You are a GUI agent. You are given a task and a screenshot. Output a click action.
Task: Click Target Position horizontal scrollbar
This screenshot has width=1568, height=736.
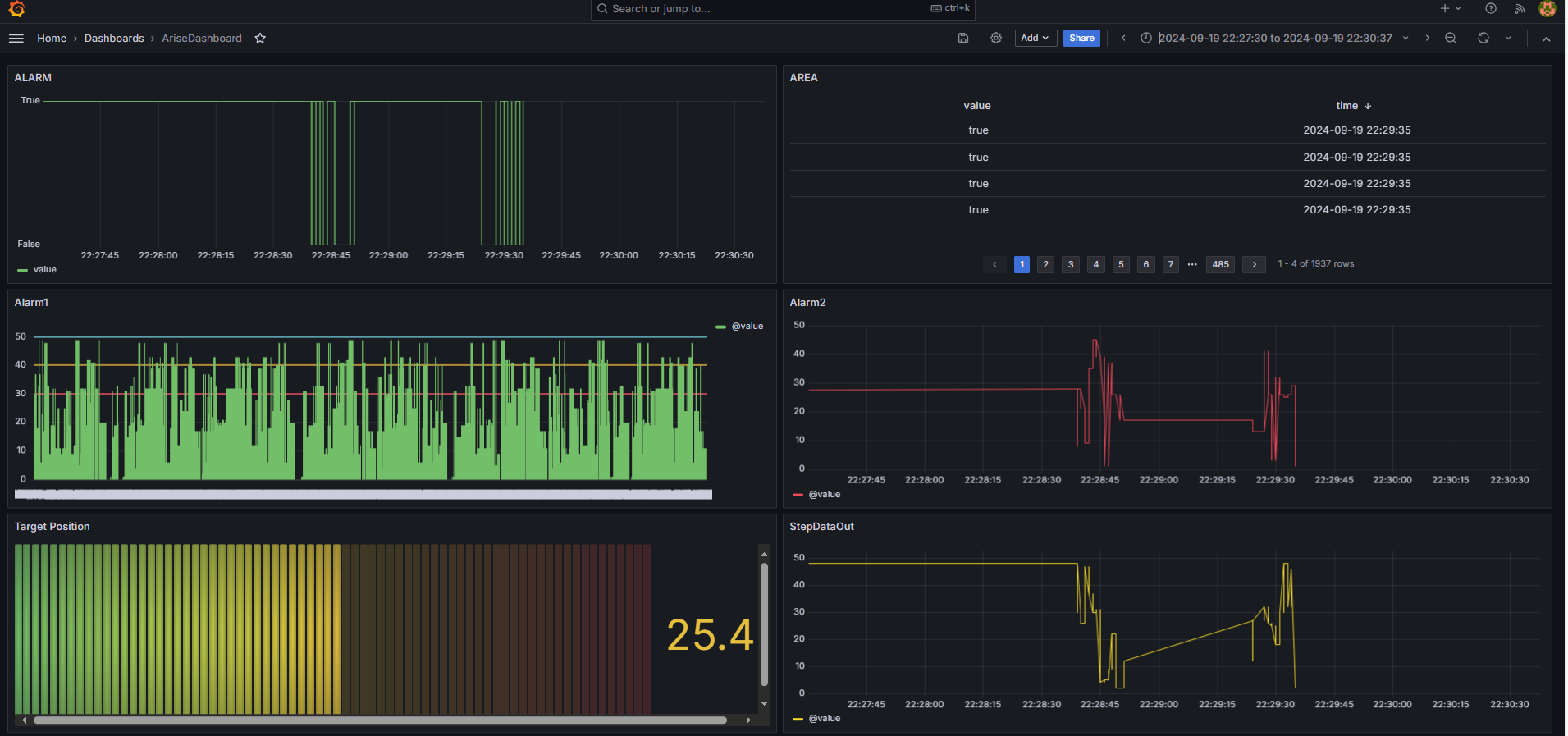pos(380,720)
